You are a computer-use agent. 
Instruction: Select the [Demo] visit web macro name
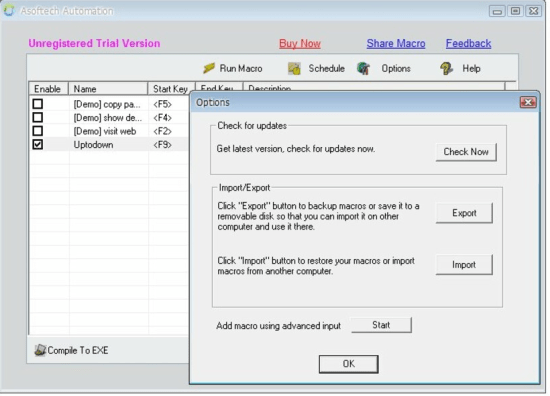tap(105, 131)
